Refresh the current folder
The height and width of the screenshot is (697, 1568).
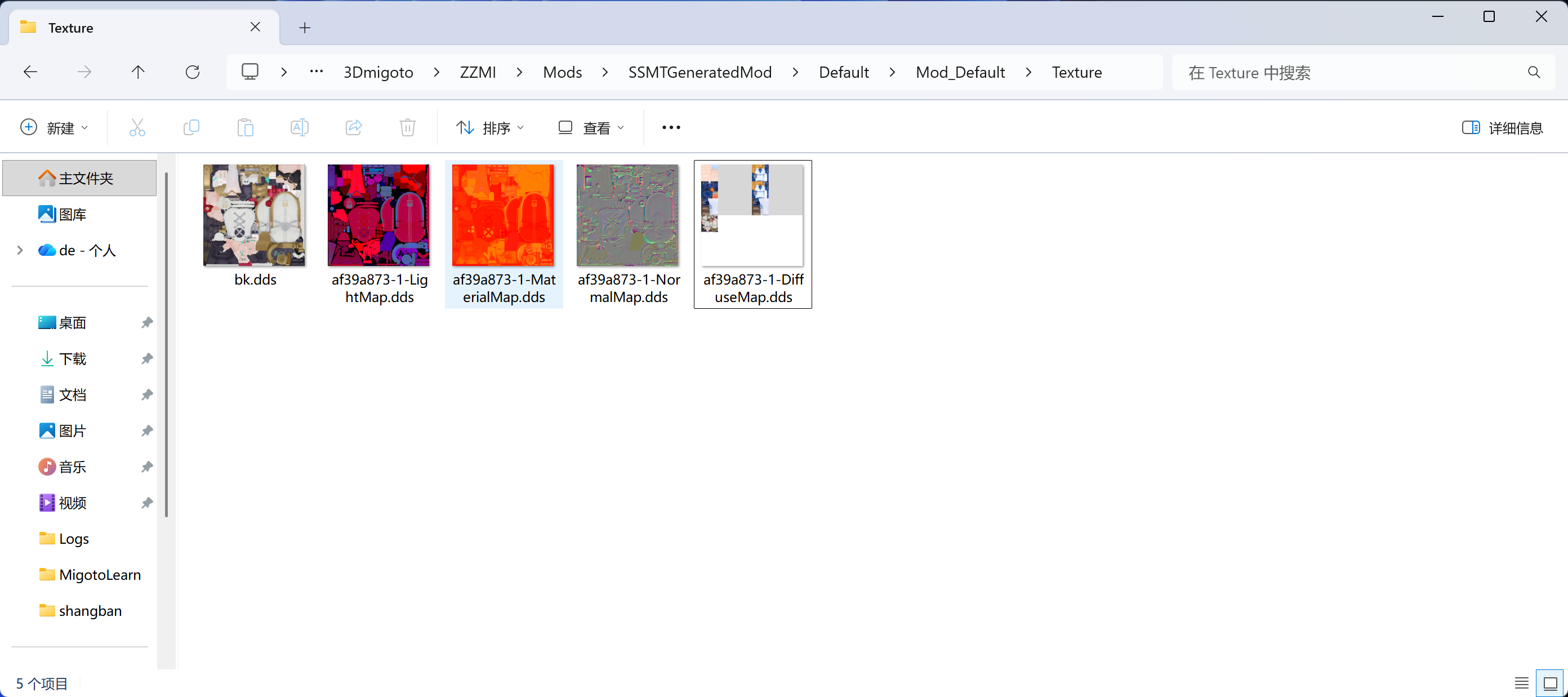point(193,72)
